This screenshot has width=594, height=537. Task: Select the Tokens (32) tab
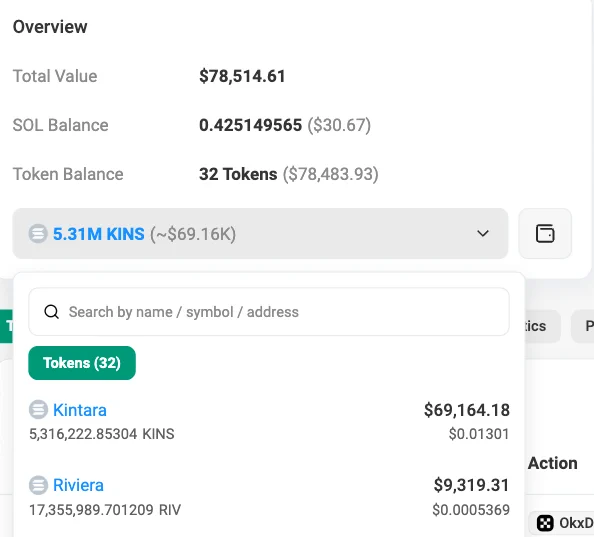click(82, 363)
